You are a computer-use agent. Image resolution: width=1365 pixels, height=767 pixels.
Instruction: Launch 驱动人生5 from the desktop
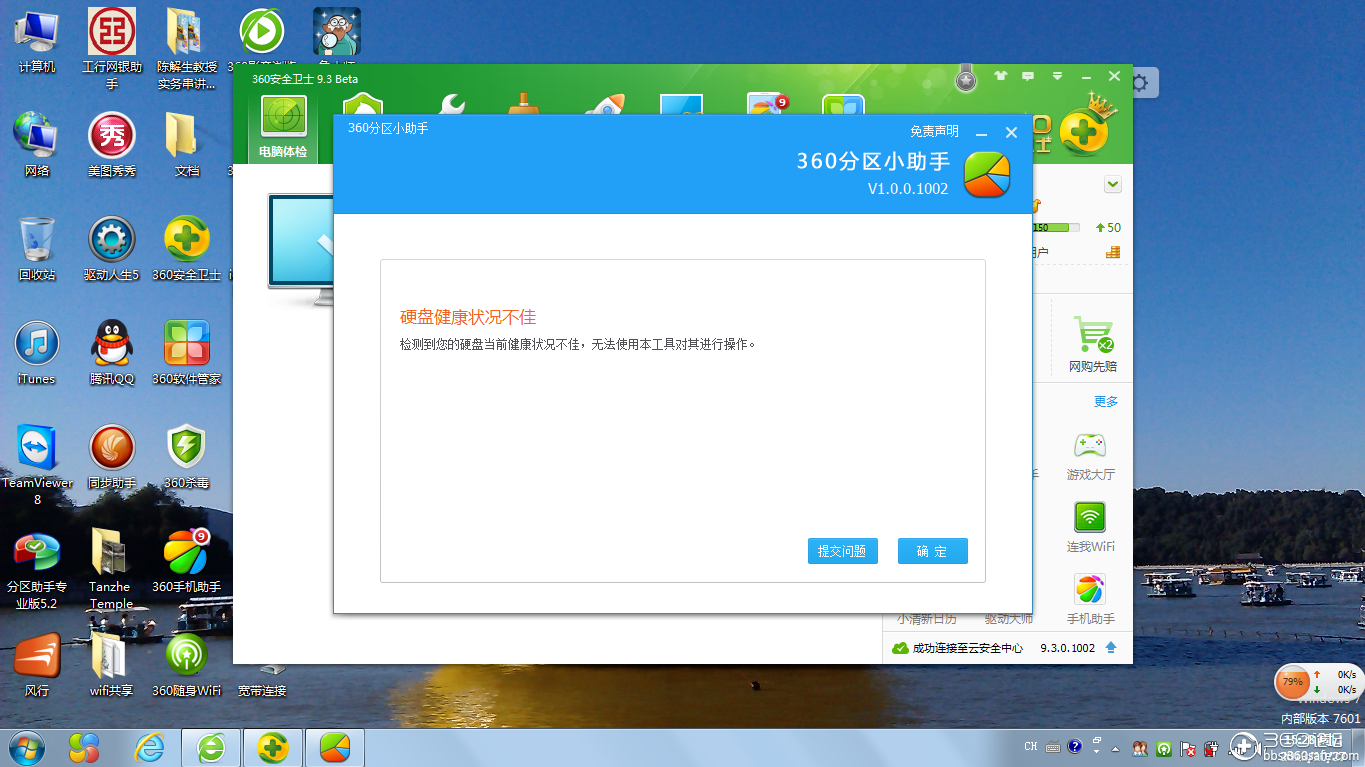[112, 249]
